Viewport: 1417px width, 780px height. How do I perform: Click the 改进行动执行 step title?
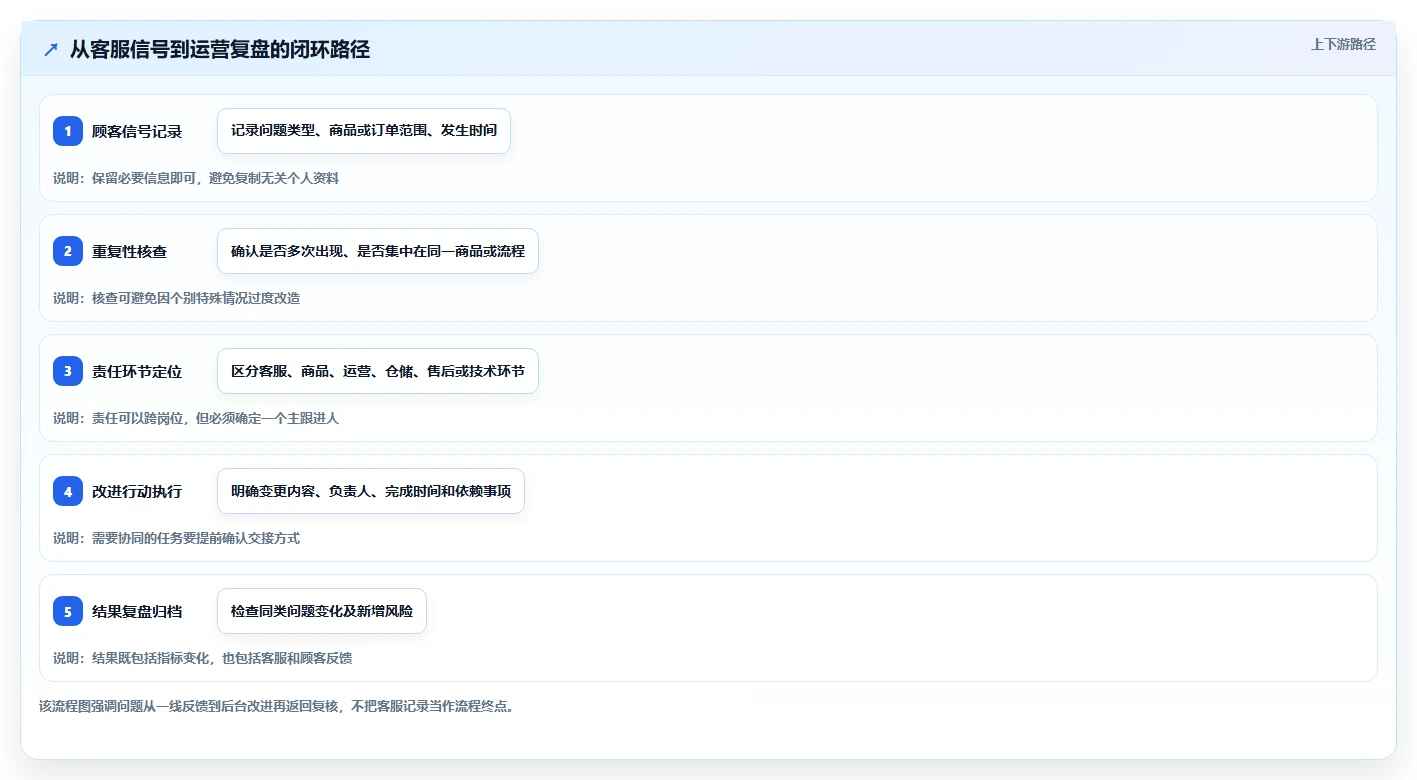point(137,491)
